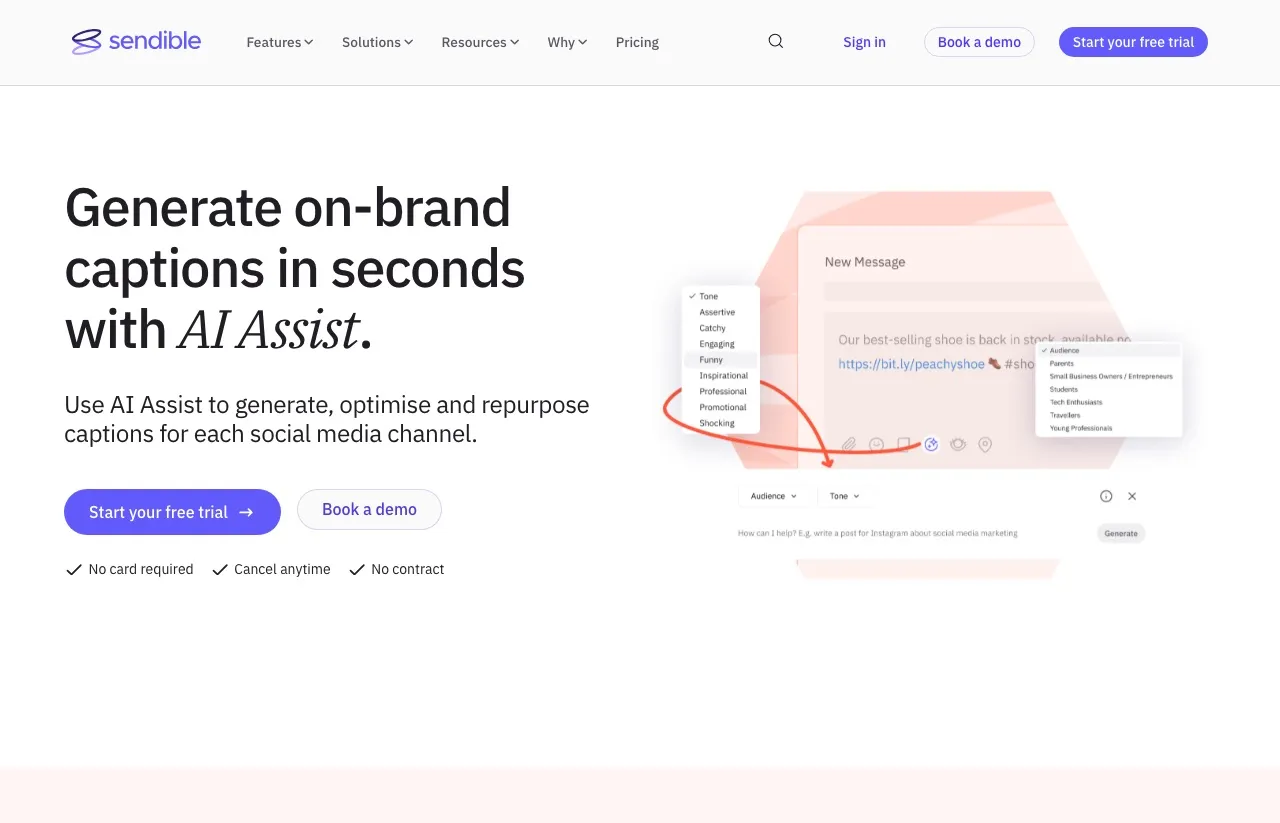
Task: Click the 'No card required' text
Action: pyautogui.click(x=141, y=569)
